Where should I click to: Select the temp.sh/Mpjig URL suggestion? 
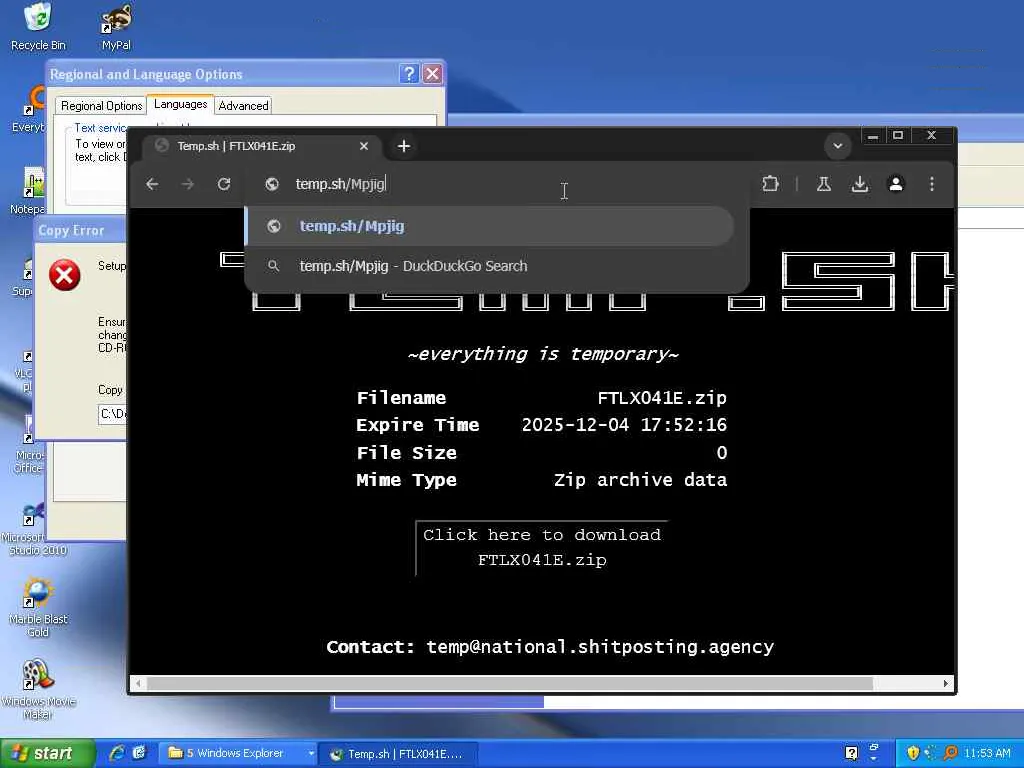tap(490, 226)
